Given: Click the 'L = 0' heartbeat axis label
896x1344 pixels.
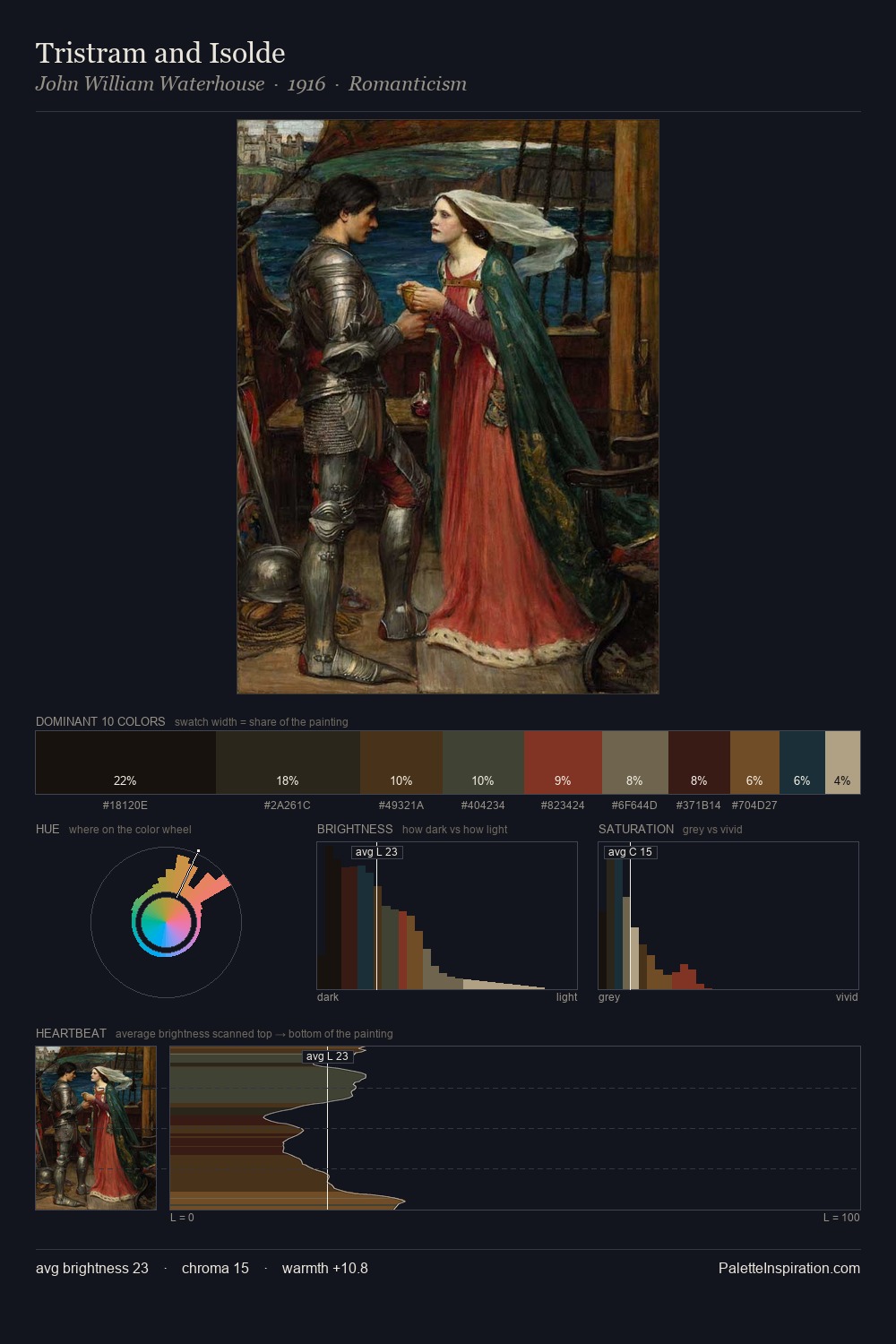Looking at the screenshot, I should point(182,1218).
